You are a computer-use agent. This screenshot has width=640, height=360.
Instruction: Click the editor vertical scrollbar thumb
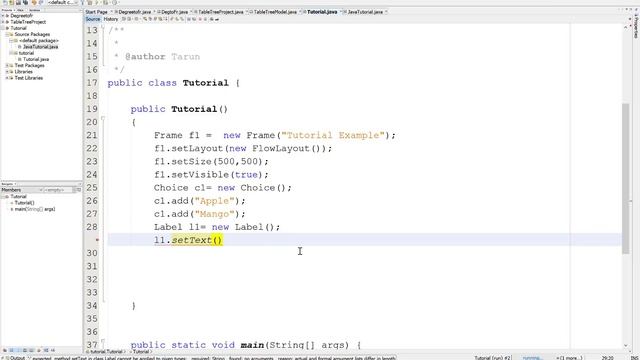click(x=626, y=179)
